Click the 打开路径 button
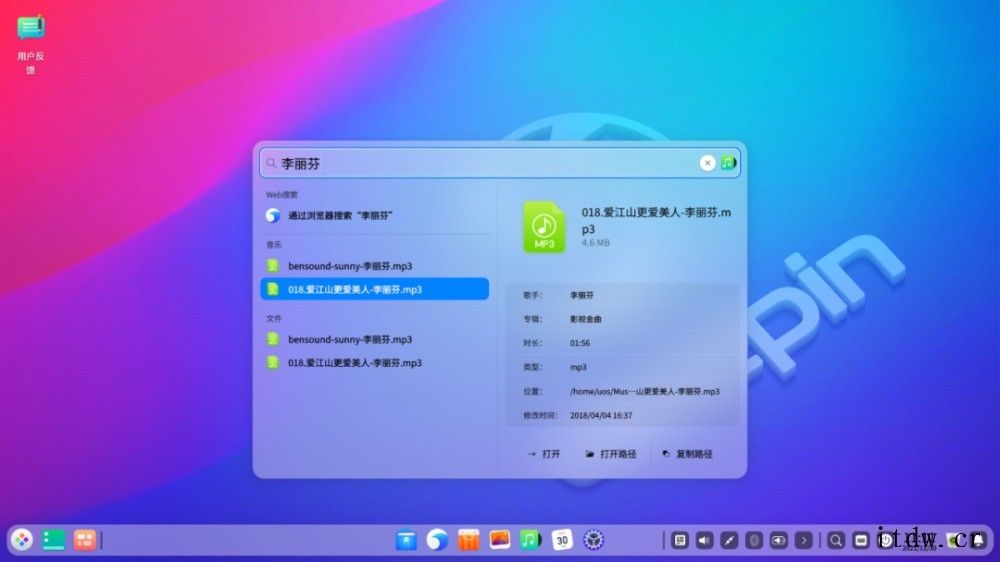This screenshot has height=562, width=1000. coord(611,454)
